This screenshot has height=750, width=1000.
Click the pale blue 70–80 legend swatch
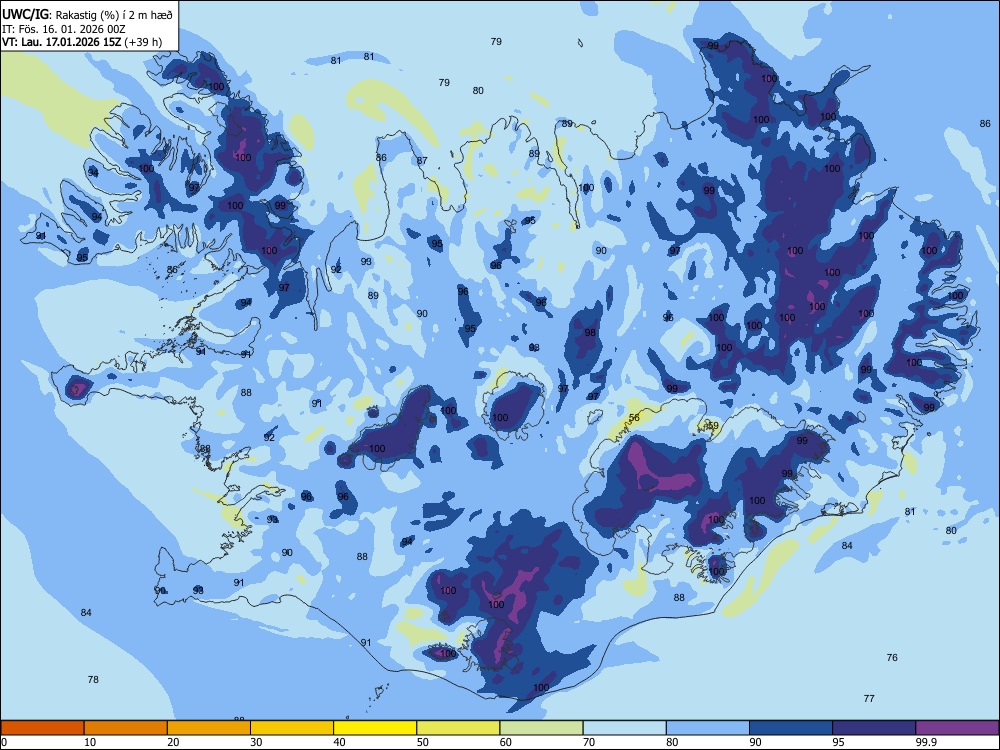tap(625, 728)
